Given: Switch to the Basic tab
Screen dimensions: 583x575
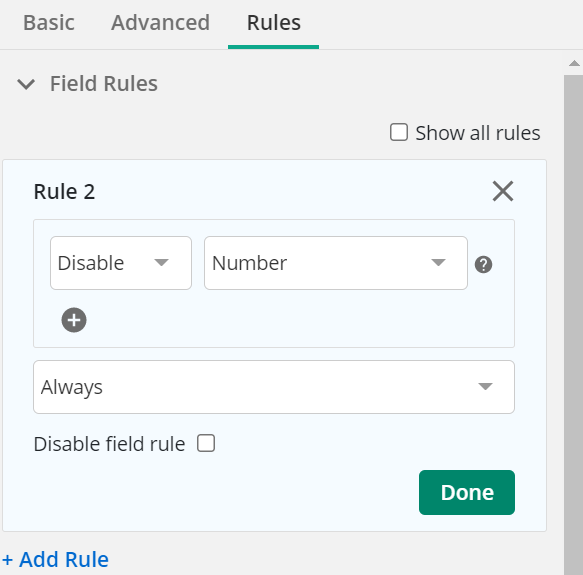Looking at the screenshot, I should 49,23.
